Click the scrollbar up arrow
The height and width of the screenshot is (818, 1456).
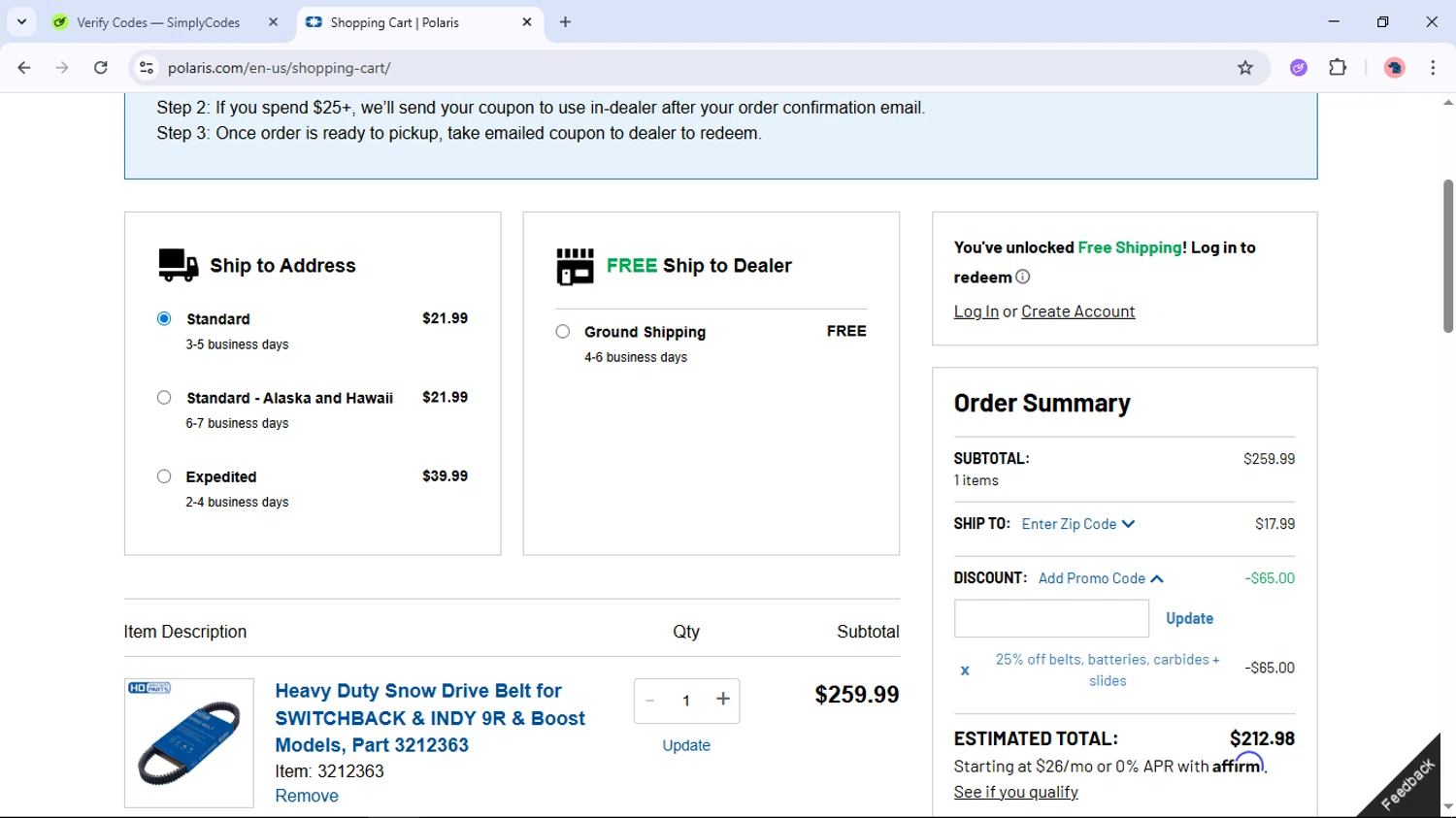point(1447,102)
